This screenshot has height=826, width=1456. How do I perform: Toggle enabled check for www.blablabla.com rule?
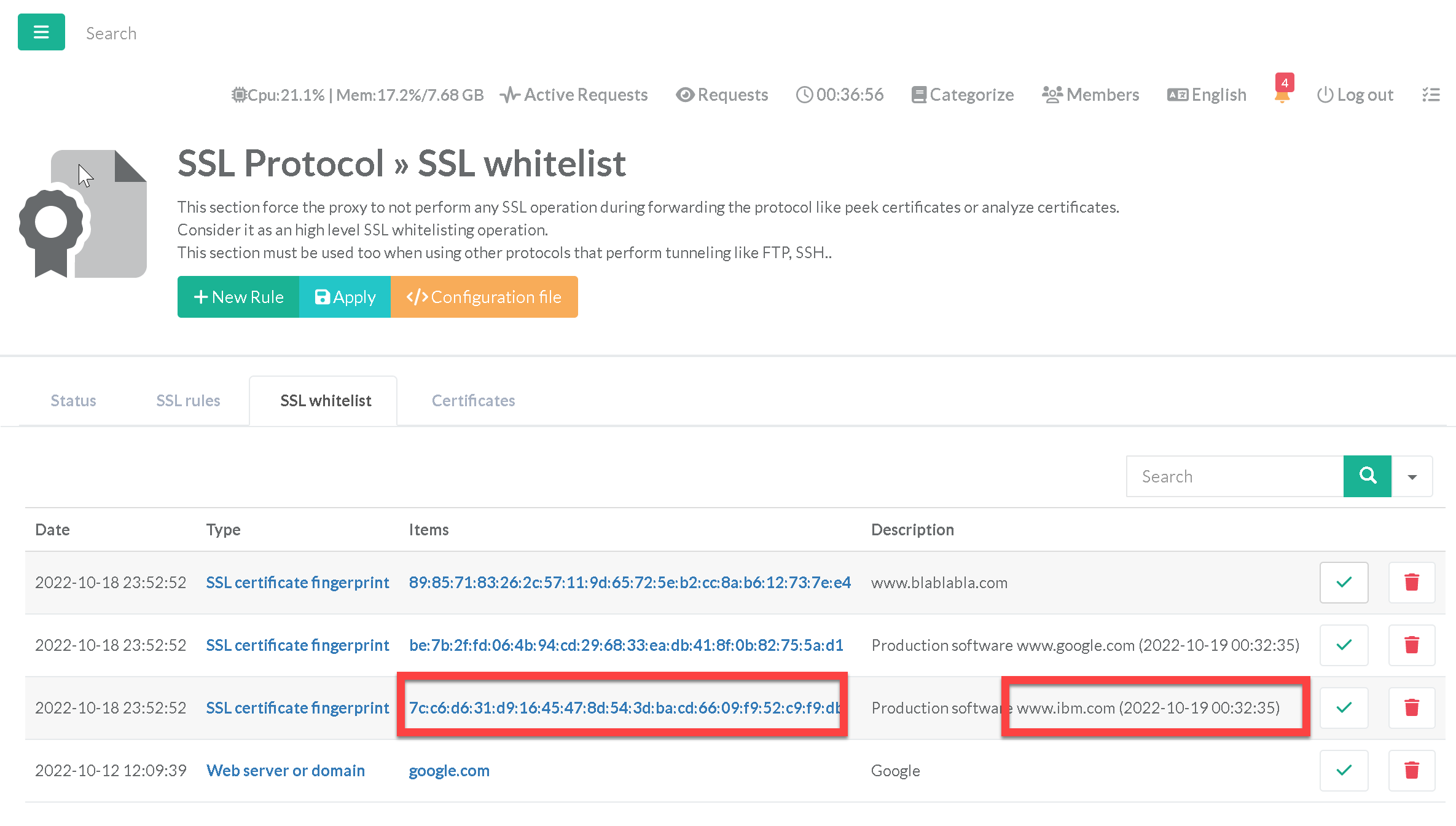[1344, 582]
